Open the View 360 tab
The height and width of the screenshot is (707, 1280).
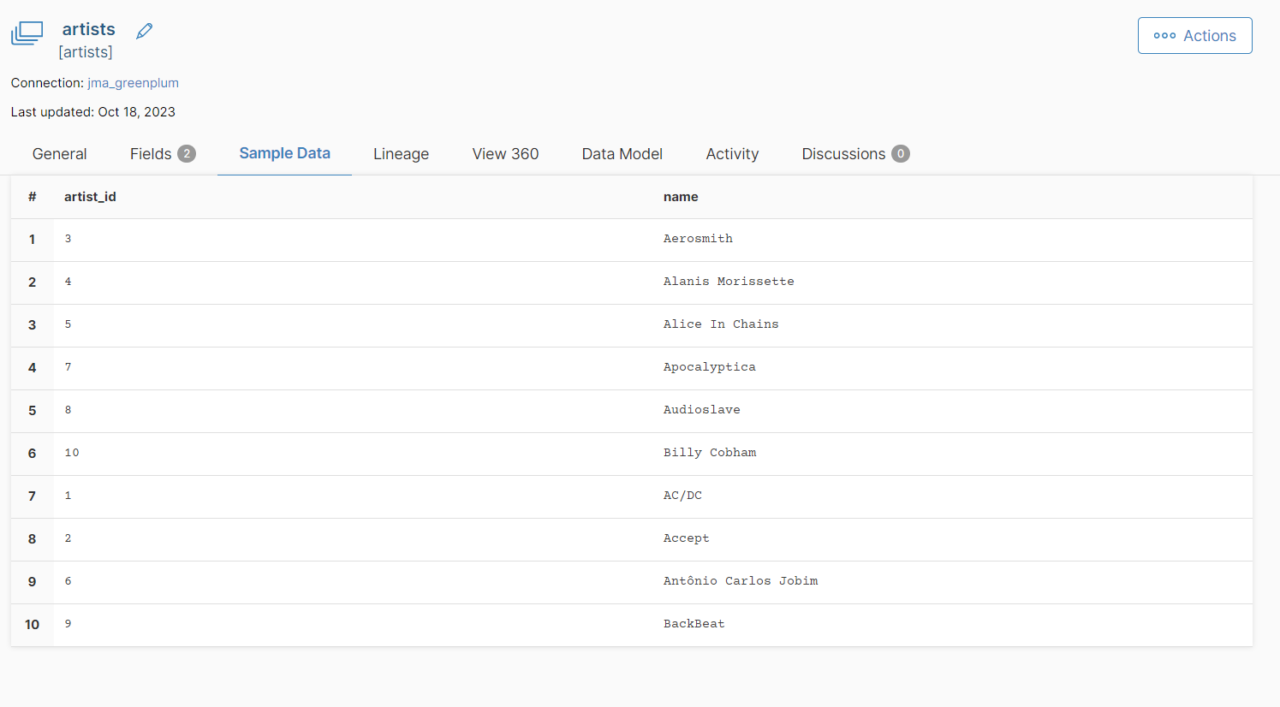[505, 154]
